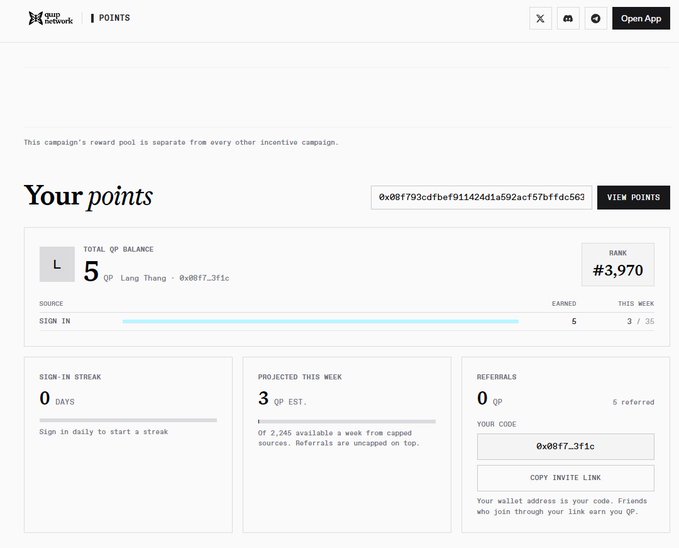Image resolution: width=679 pixels, height=548 pixels.
Task: Click the Open App button
Action: (641, 19)
